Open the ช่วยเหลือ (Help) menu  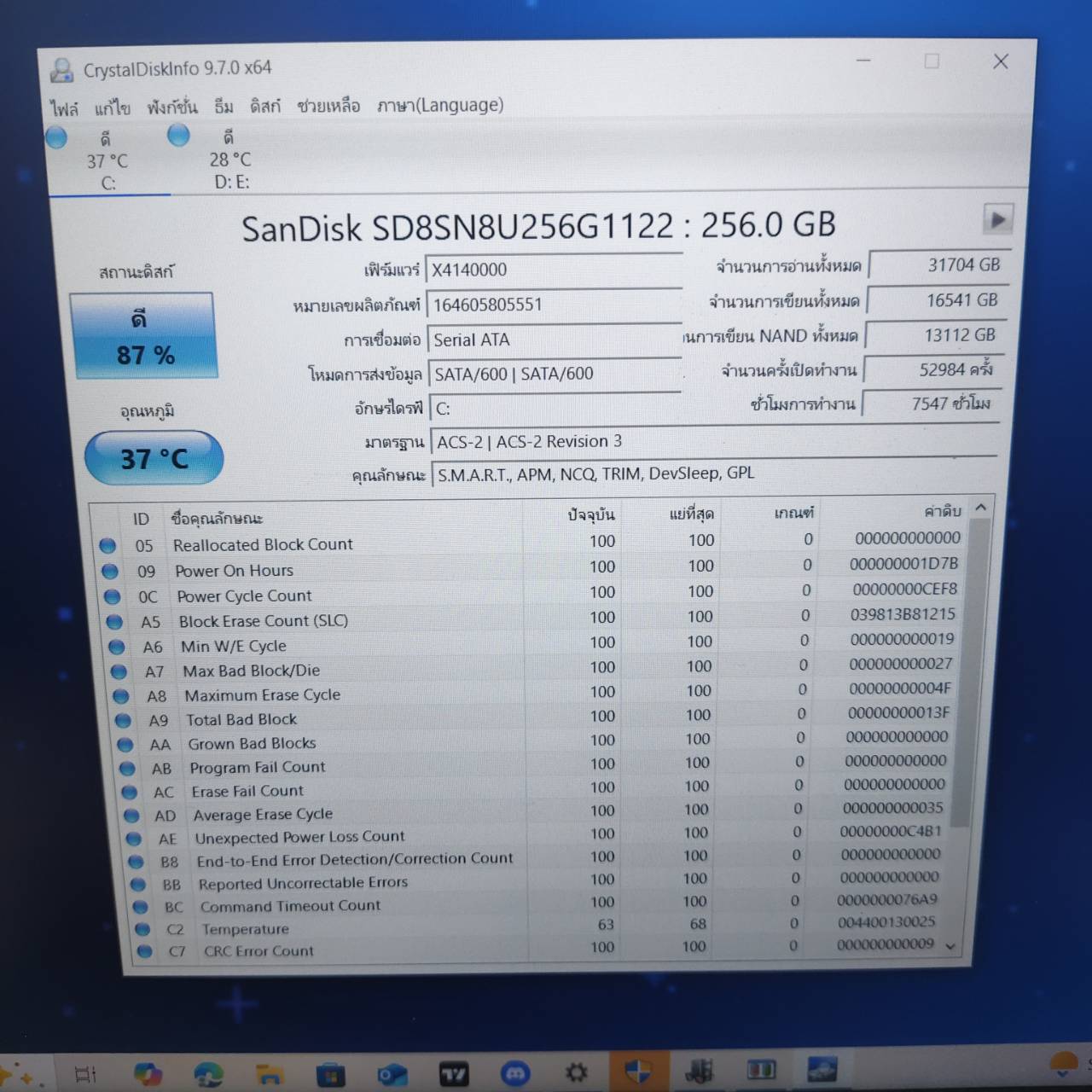pos(328,105)
